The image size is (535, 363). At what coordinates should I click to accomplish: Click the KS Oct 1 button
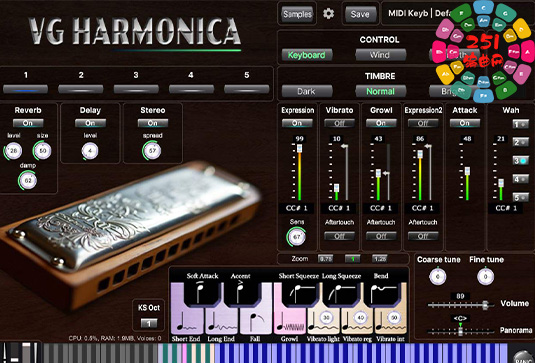pyautogui.click(x=149, y=323)
